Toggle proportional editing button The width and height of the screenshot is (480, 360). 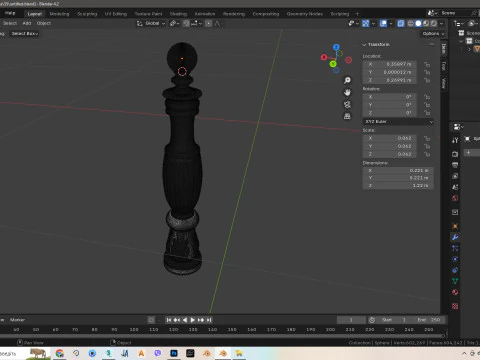[209, 23]
